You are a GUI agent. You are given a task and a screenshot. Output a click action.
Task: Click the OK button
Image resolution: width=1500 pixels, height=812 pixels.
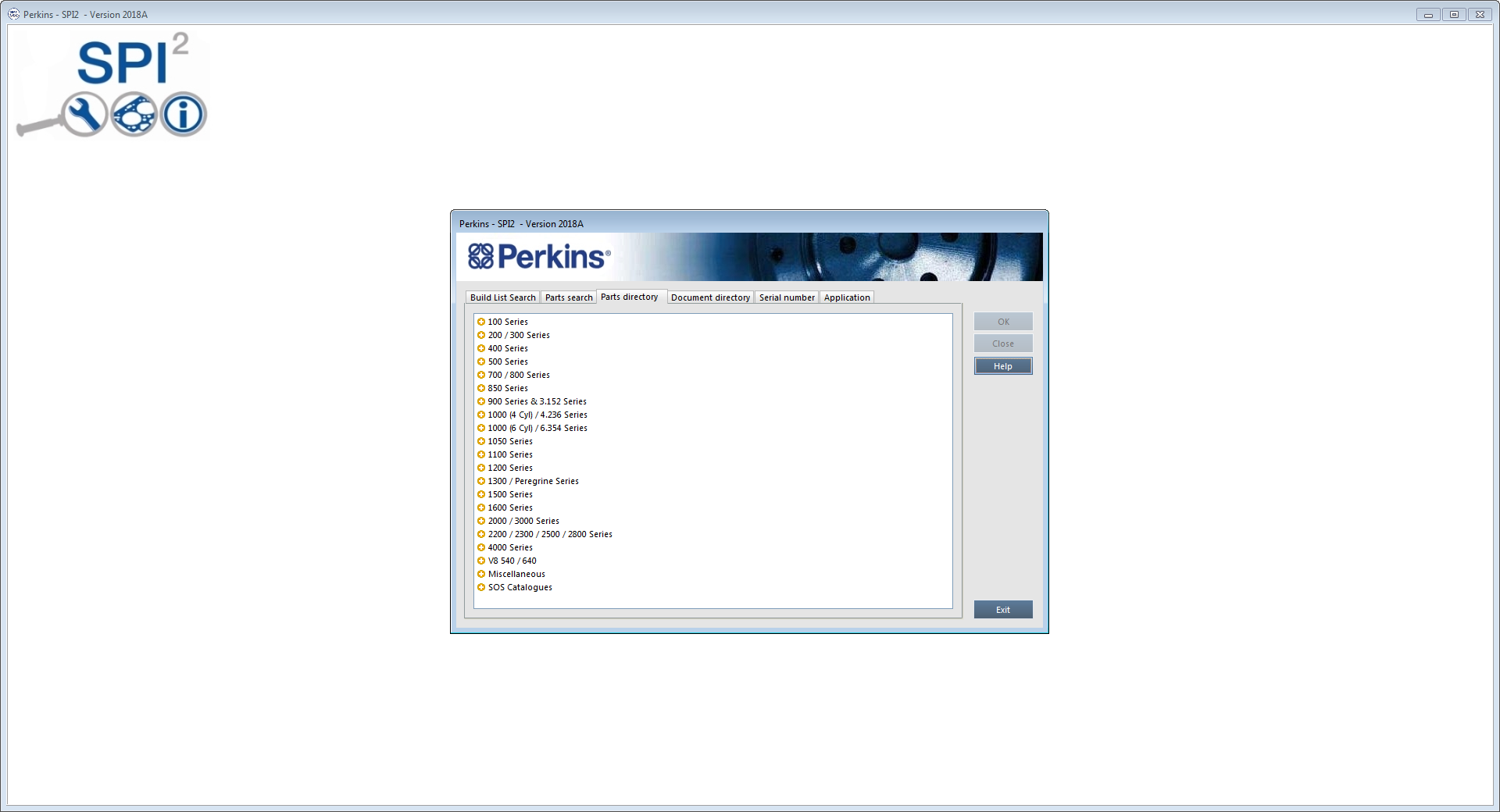1003,322
